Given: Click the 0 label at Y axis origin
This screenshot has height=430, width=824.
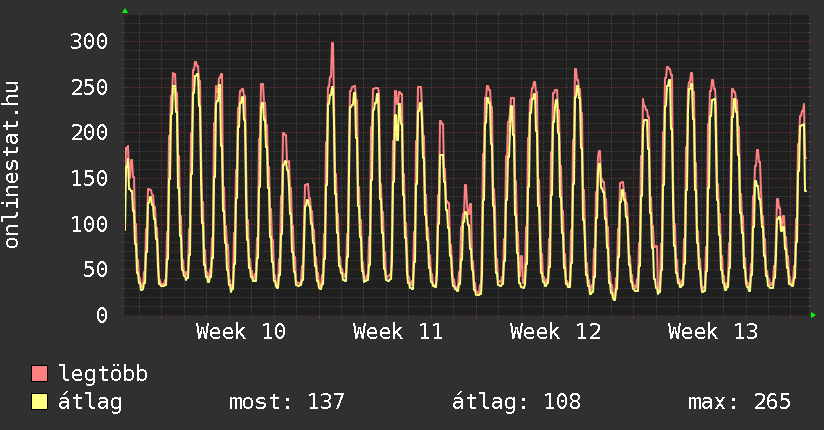Looking at the screenshot, I should click(x=101, y=315).
